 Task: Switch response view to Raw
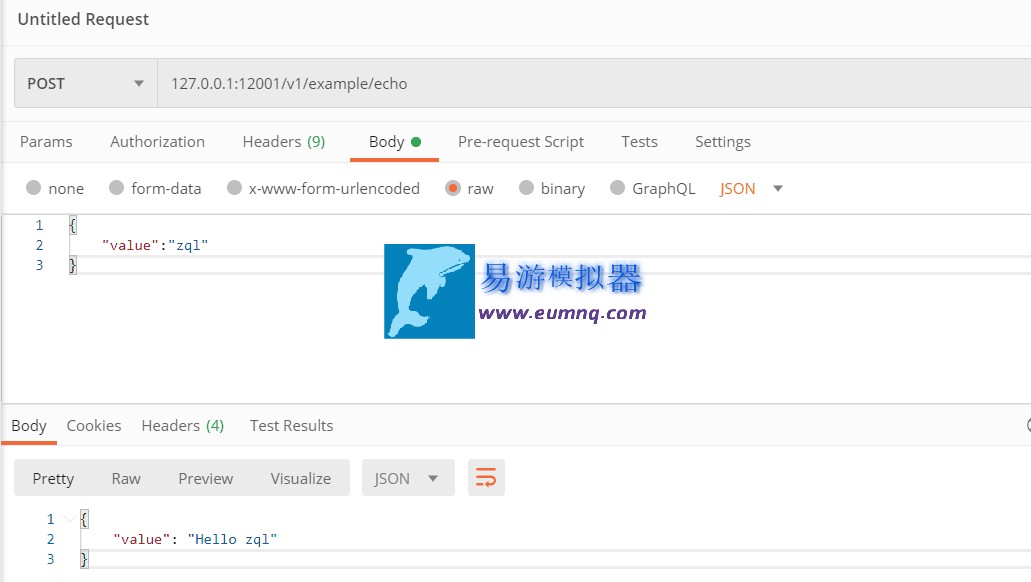point(126,479)
